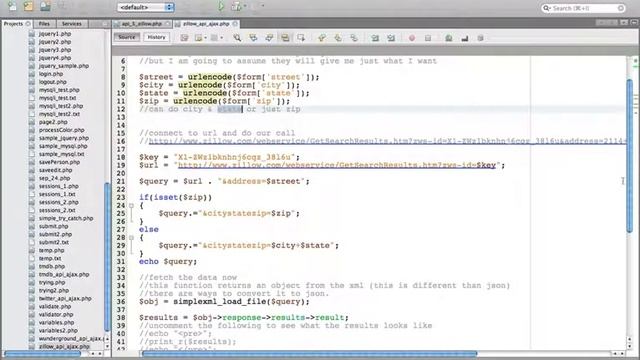Run the project with green play icon
The image size is (640, 360).
pyautogui.click(x=221, y=6)
